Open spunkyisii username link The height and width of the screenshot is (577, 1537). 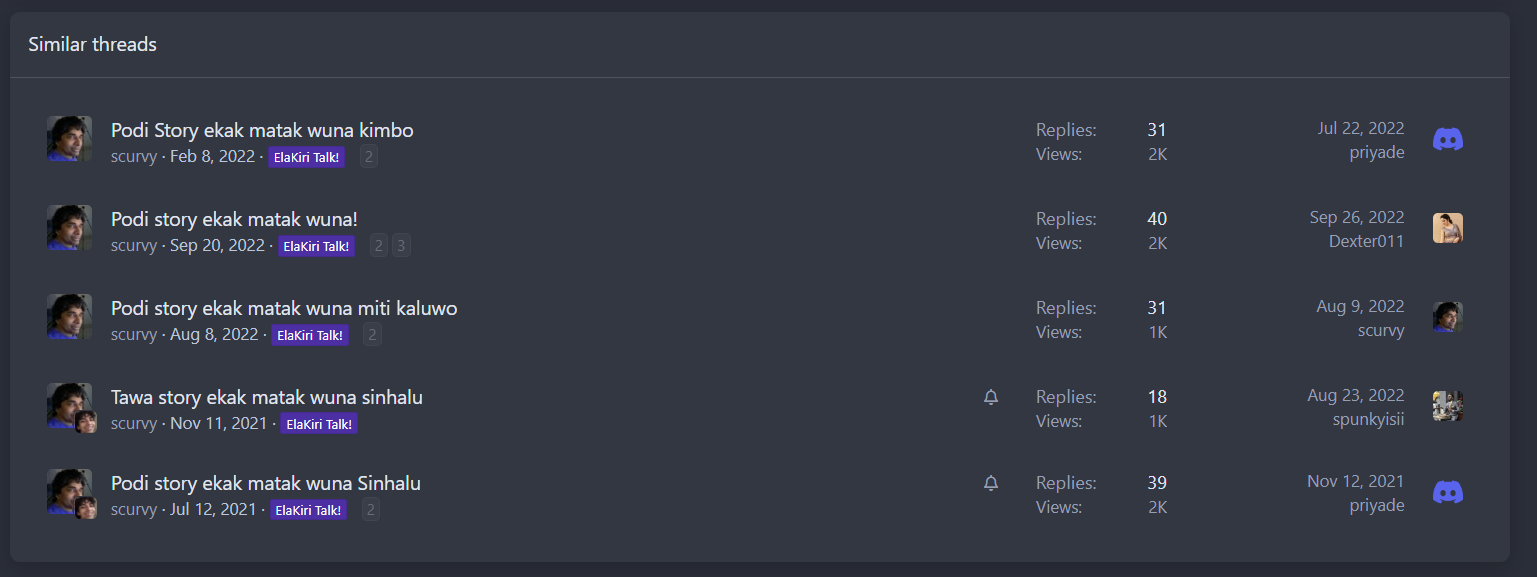[x=1369, y=419]
